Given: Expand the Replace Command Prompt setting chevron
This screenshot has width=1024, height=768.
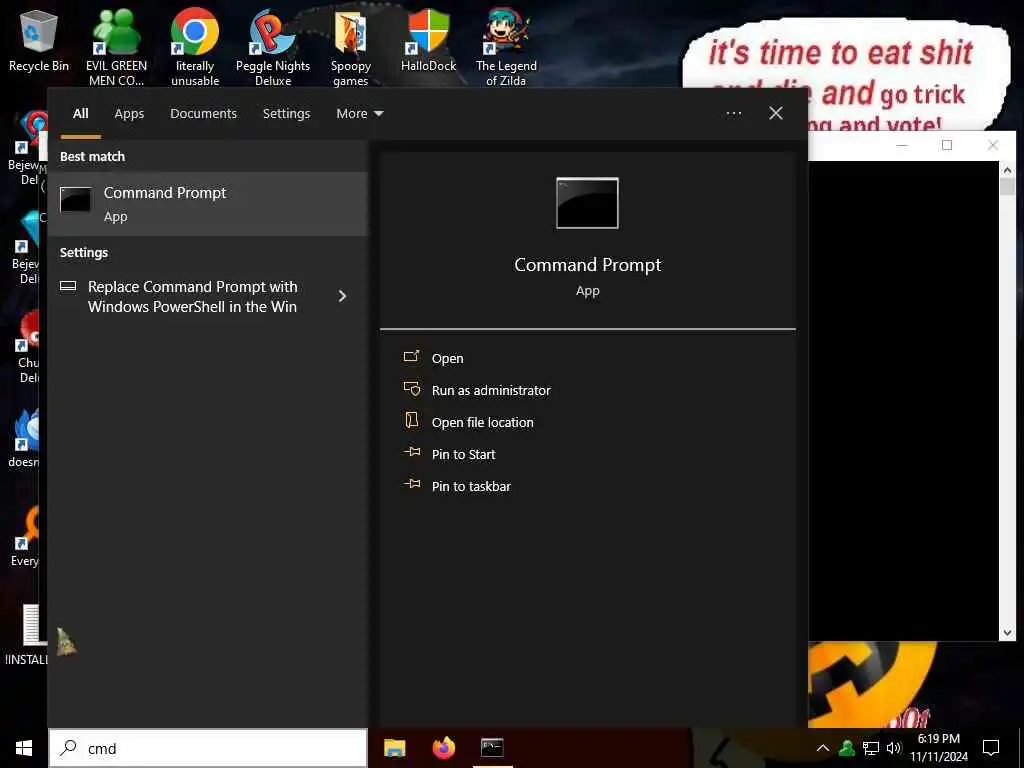Looking at the screenshot, I should [342, 296].
